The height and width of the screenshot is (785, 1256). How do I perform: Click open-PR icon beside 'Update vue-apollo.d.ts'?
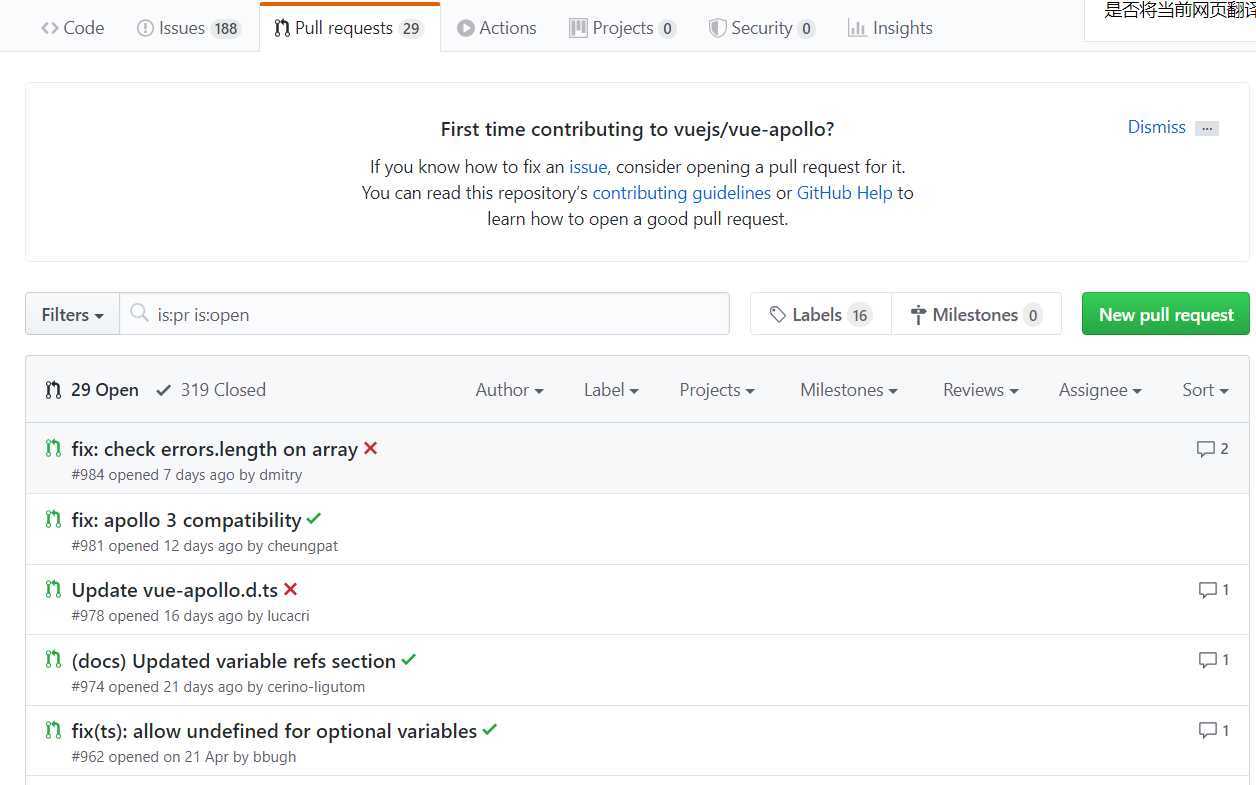click(x=53, y=589)
